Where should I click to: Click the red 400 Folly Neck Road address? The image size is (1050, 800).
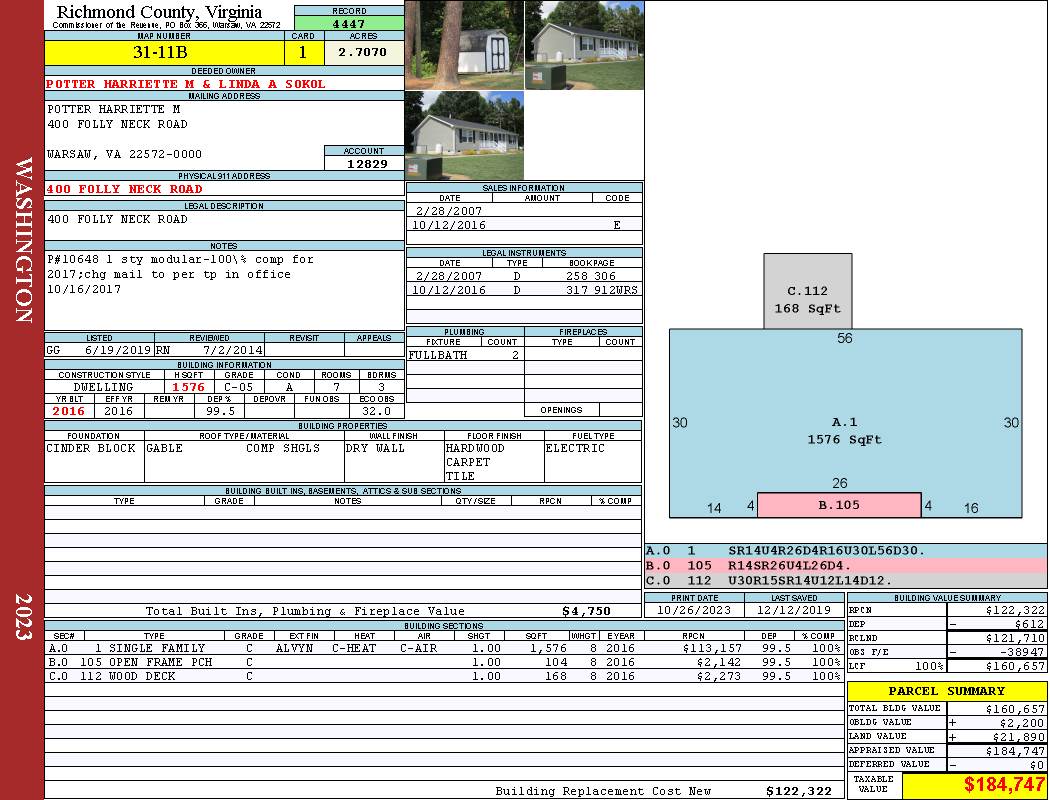click(x=125, y=189)
